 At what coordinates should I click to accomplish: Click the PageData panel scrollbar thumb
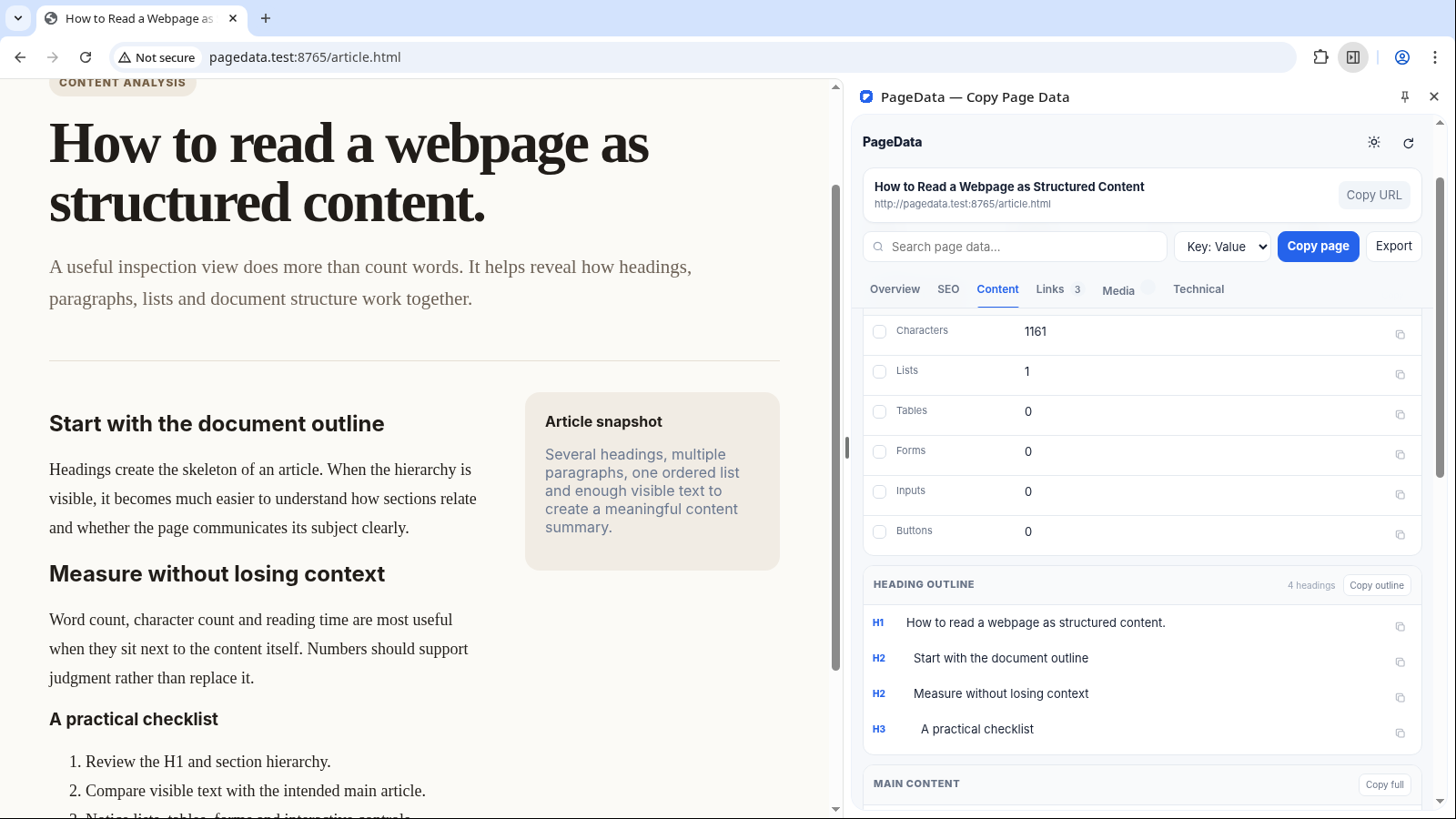(1440, 328)
